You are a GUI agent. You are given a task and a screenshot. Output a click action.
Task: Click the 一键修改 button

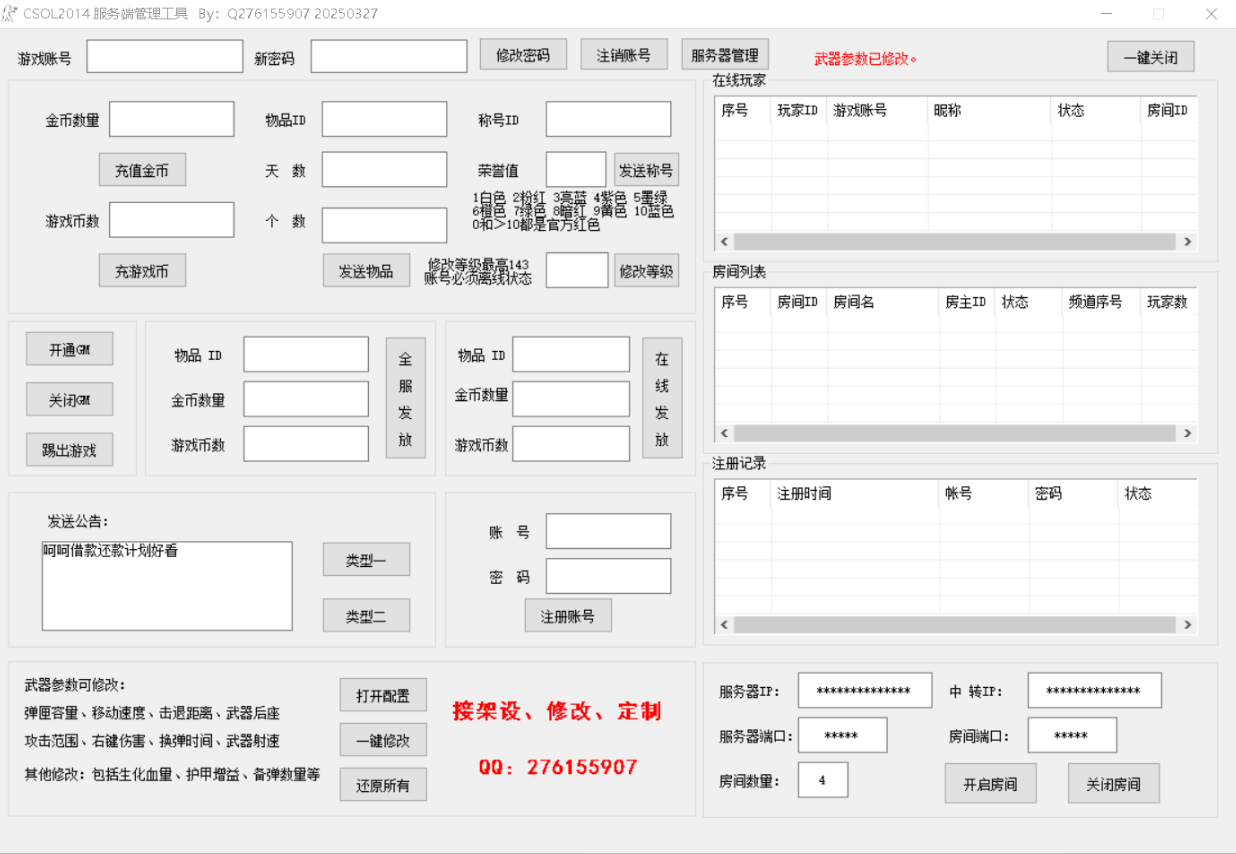pos(383,740)
